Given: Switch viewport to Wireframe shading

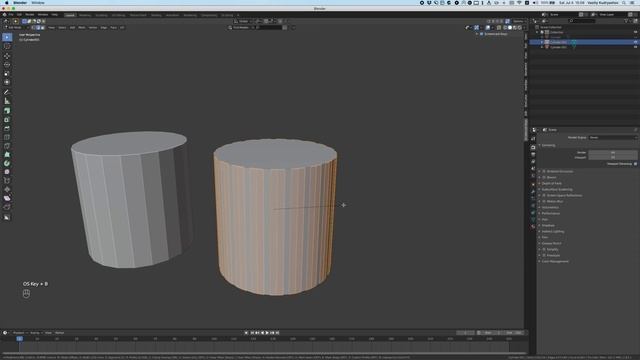Looking at the screenshot, I should pos(505,27).
